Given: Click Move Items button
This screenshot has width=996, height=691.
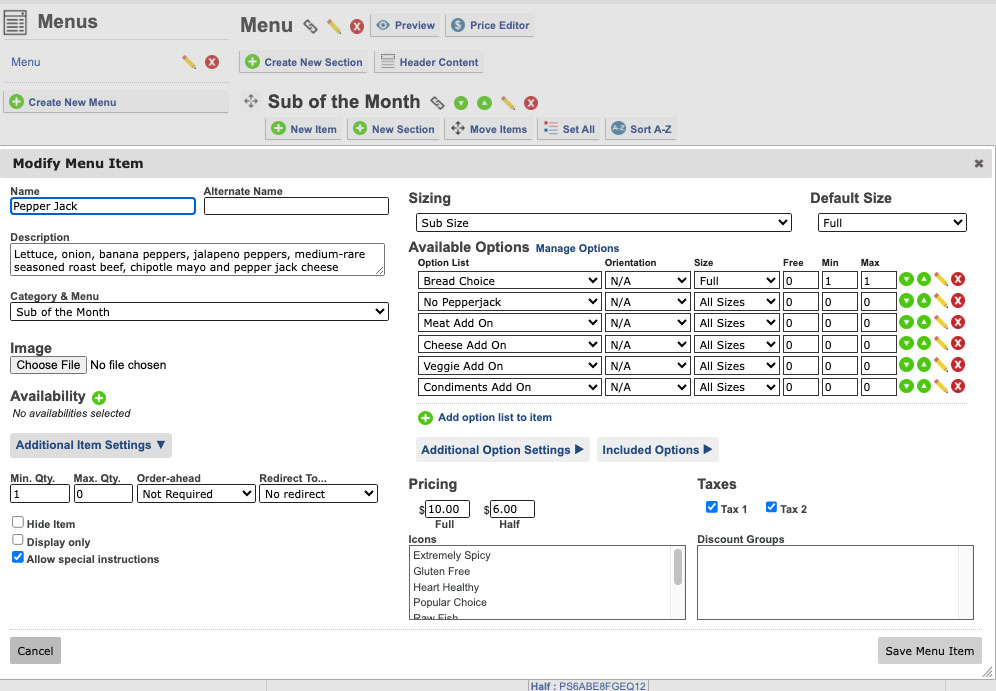Looking at the screenshot, I should [489, 129].
